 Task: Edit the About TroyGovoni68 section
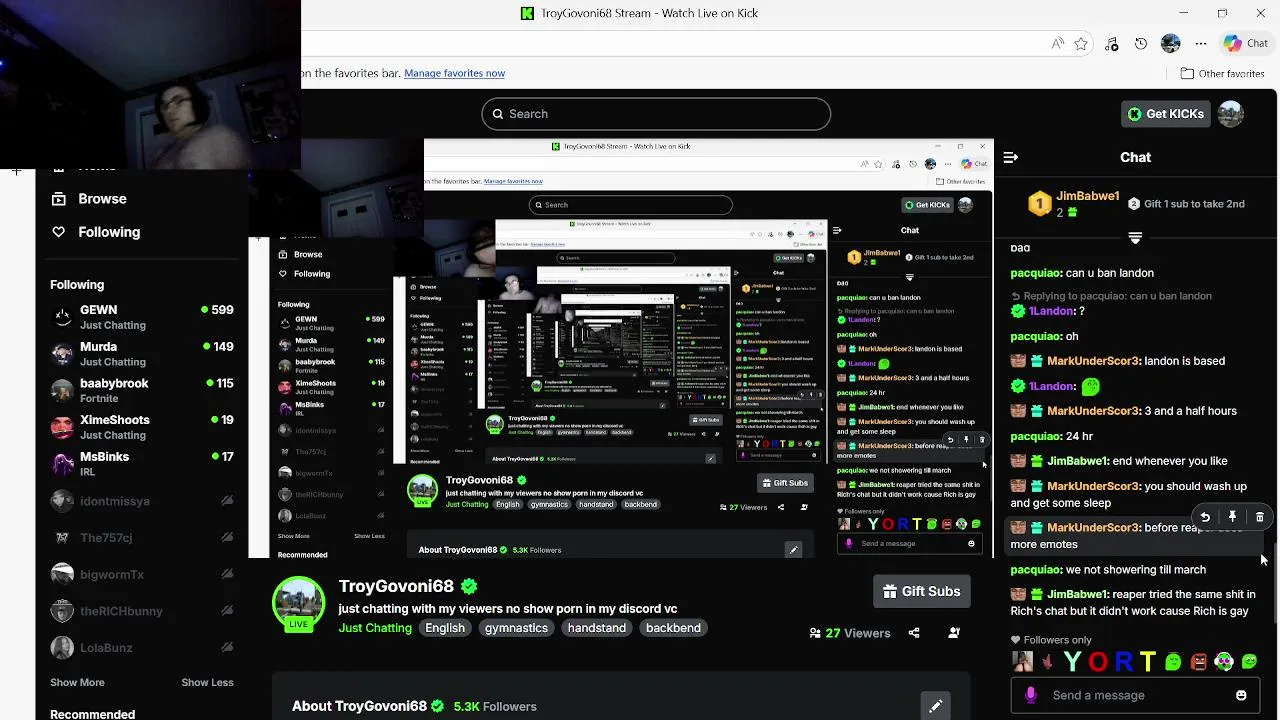(935, 706)
